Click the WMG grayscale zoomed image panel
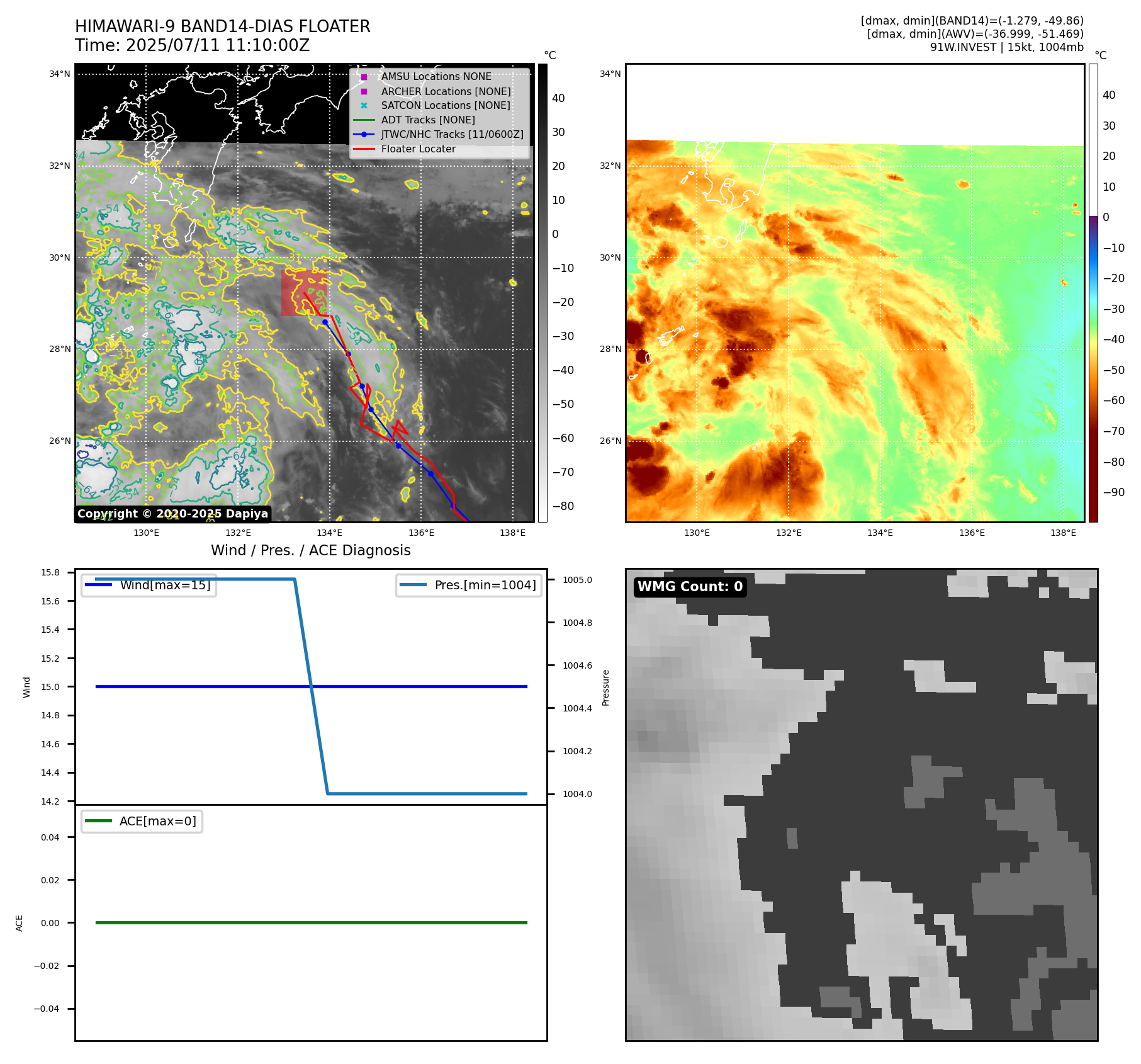The height and width of the screenshot is (1064, 1141). click(862, 805)
